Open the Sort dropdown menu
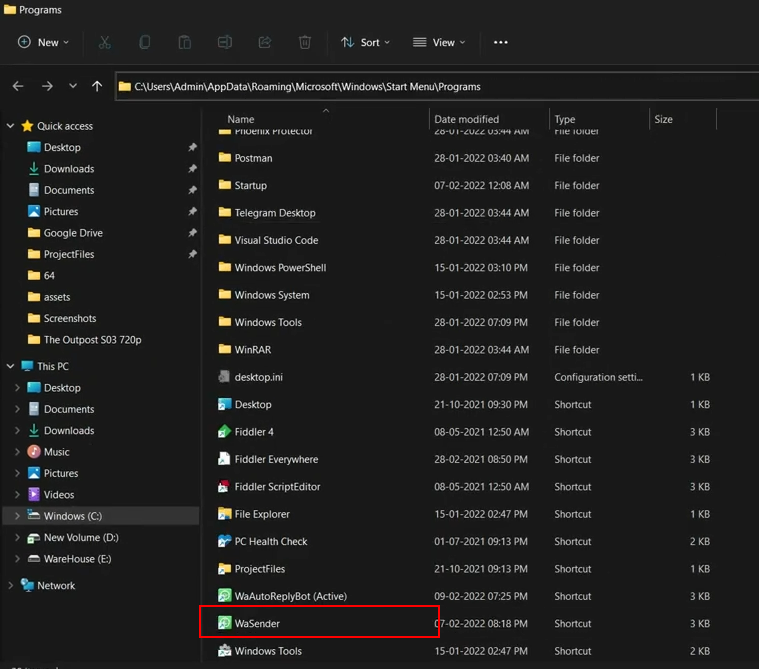The width and height of the screenshot is (759, 669). point(365,42)
